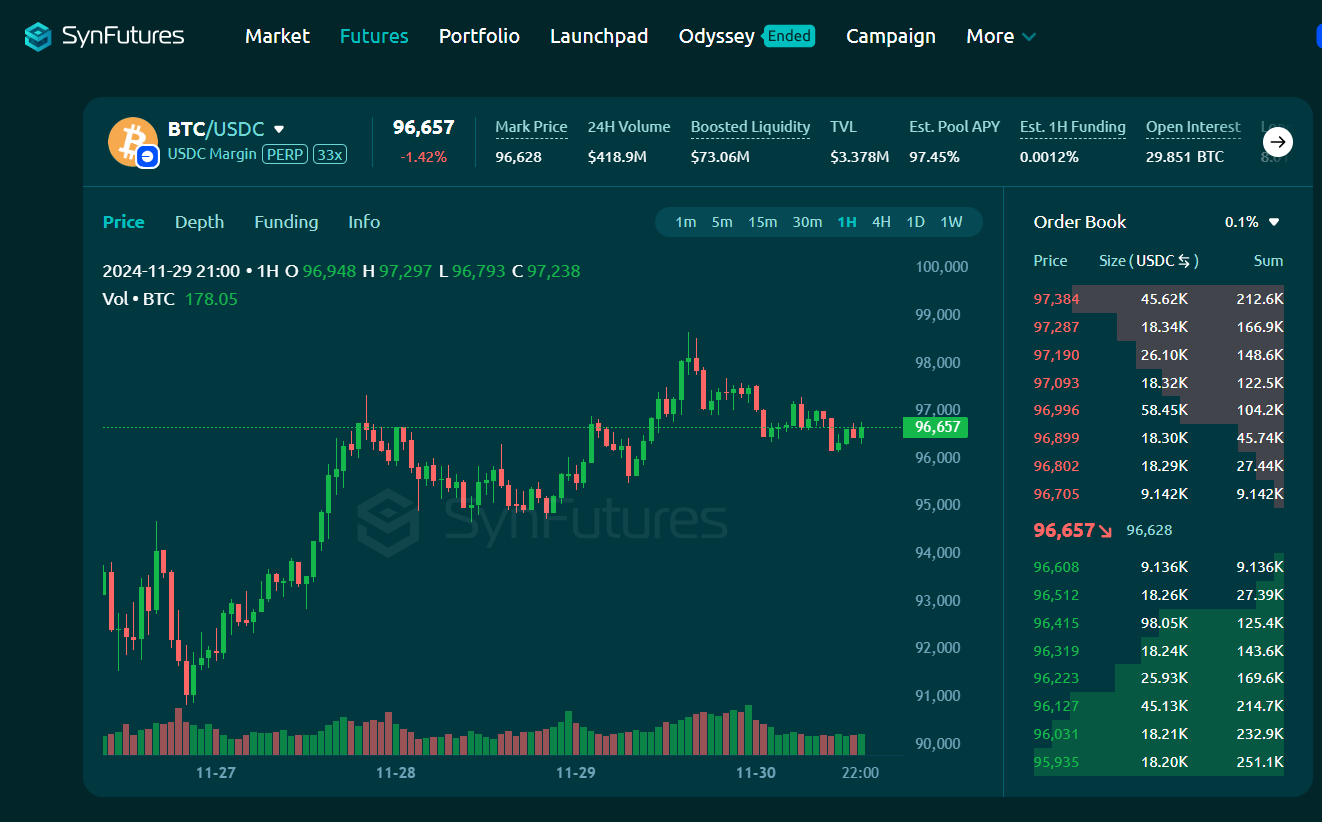Set chart interval to 1m
Image resolution: width=1322 pixels, height=822 pixels.
click(685, 222)
